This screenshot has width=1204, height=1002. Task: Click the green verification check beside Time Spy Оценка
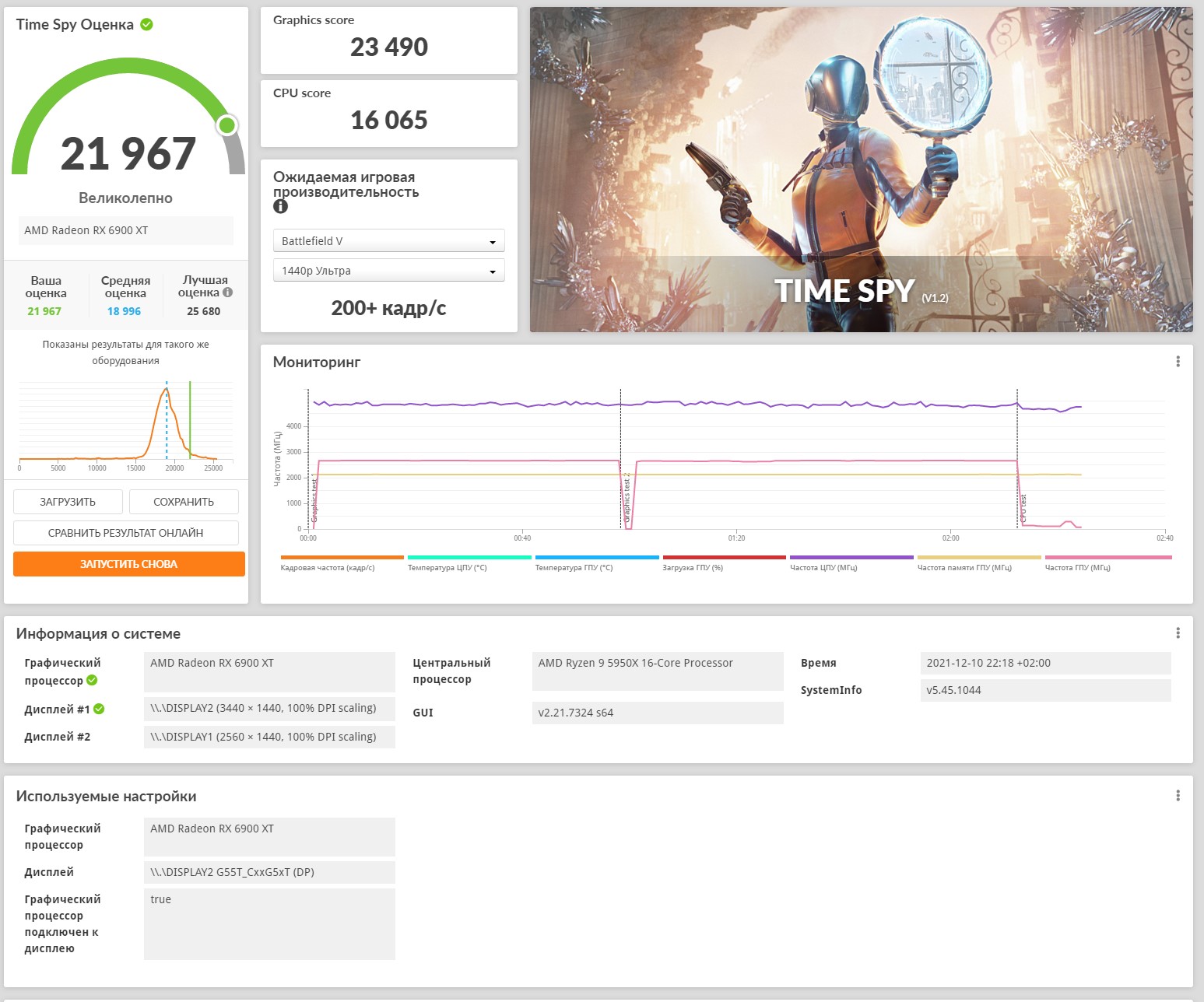tap(146, 24)
